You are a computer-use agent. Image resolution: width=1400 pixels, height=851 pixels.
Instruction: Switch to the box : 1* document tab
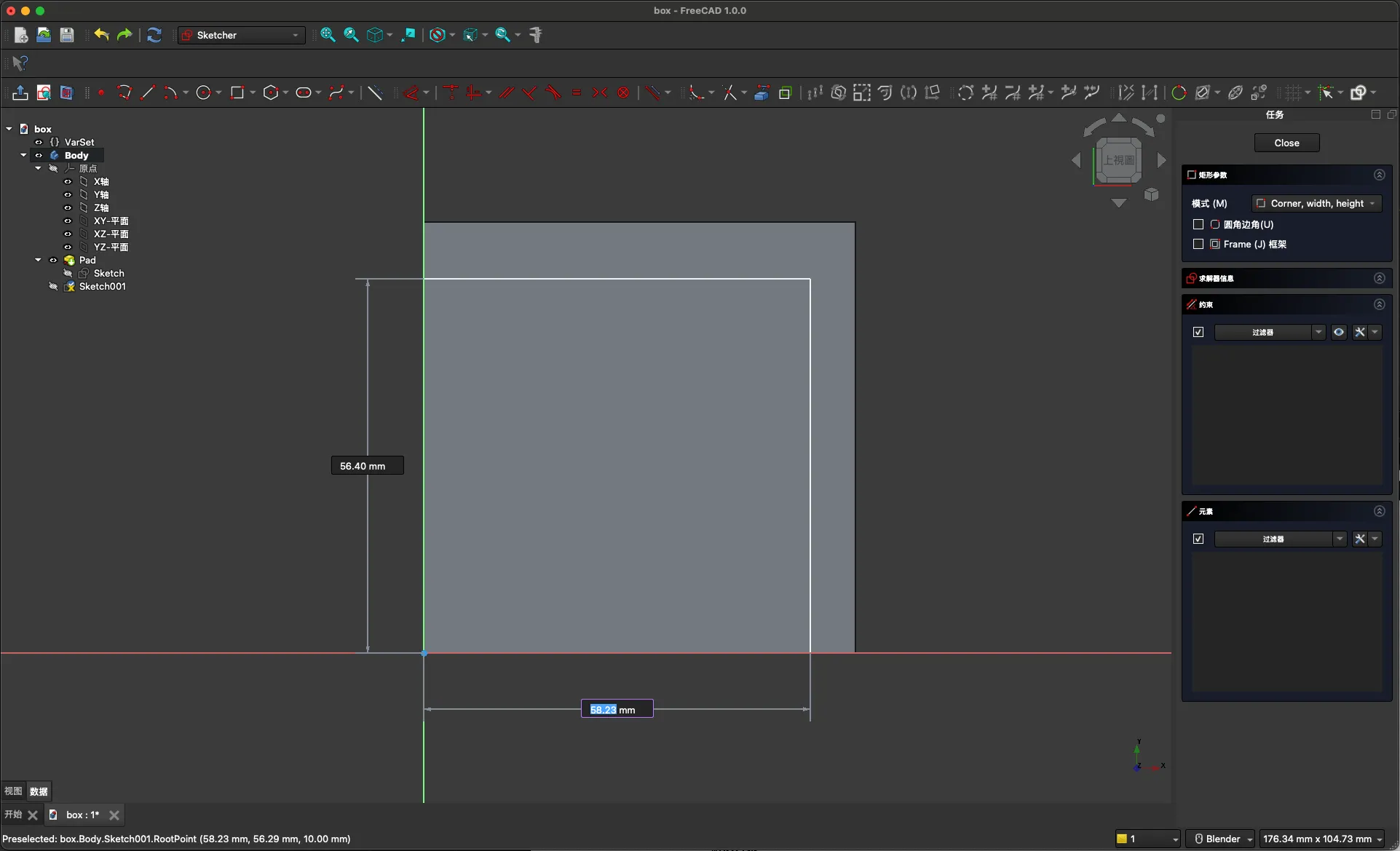pyautogui.click(x=82, y=815)
